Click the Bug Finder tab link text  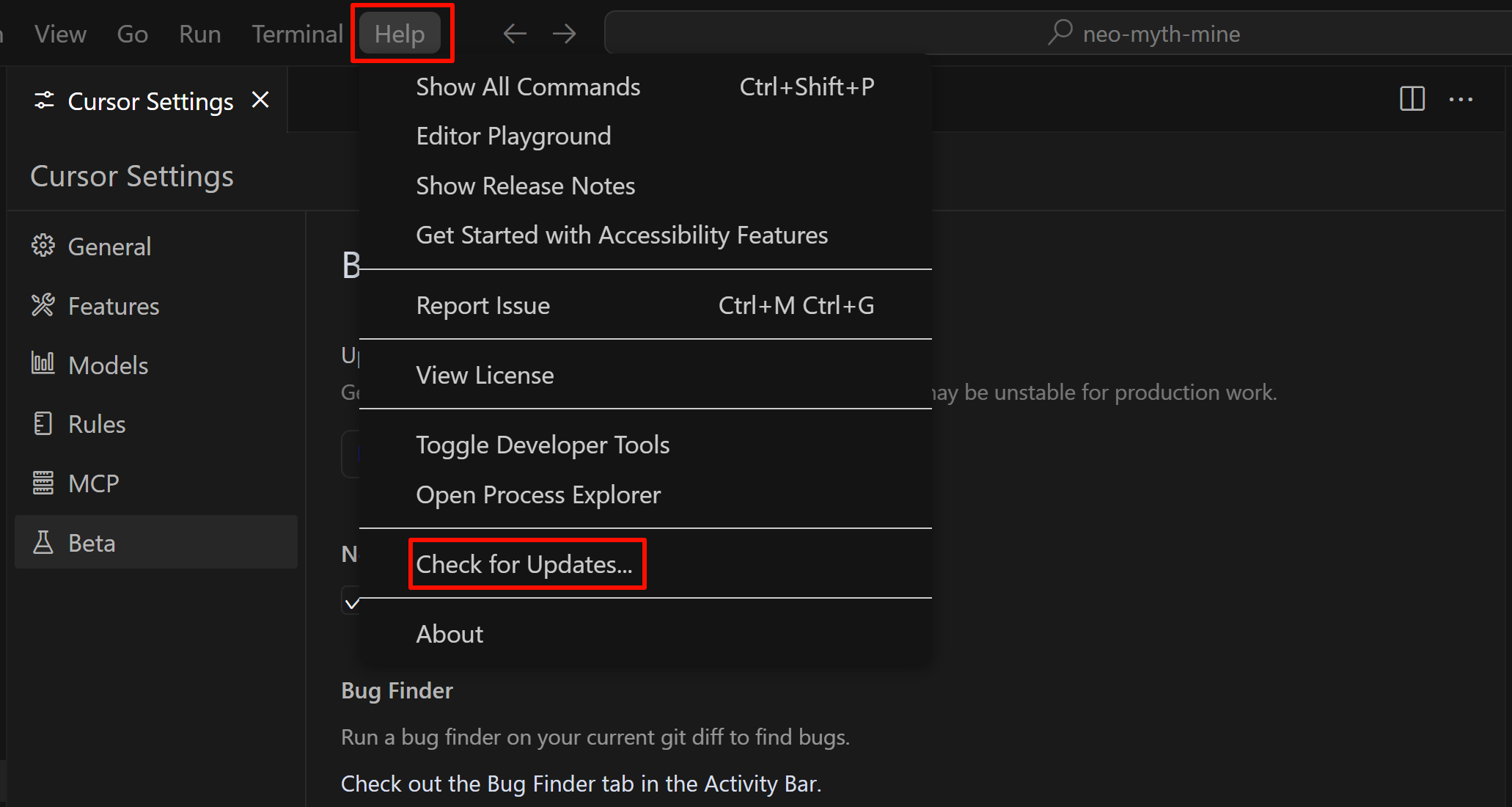pyautogui.click(x=580, y=784)
